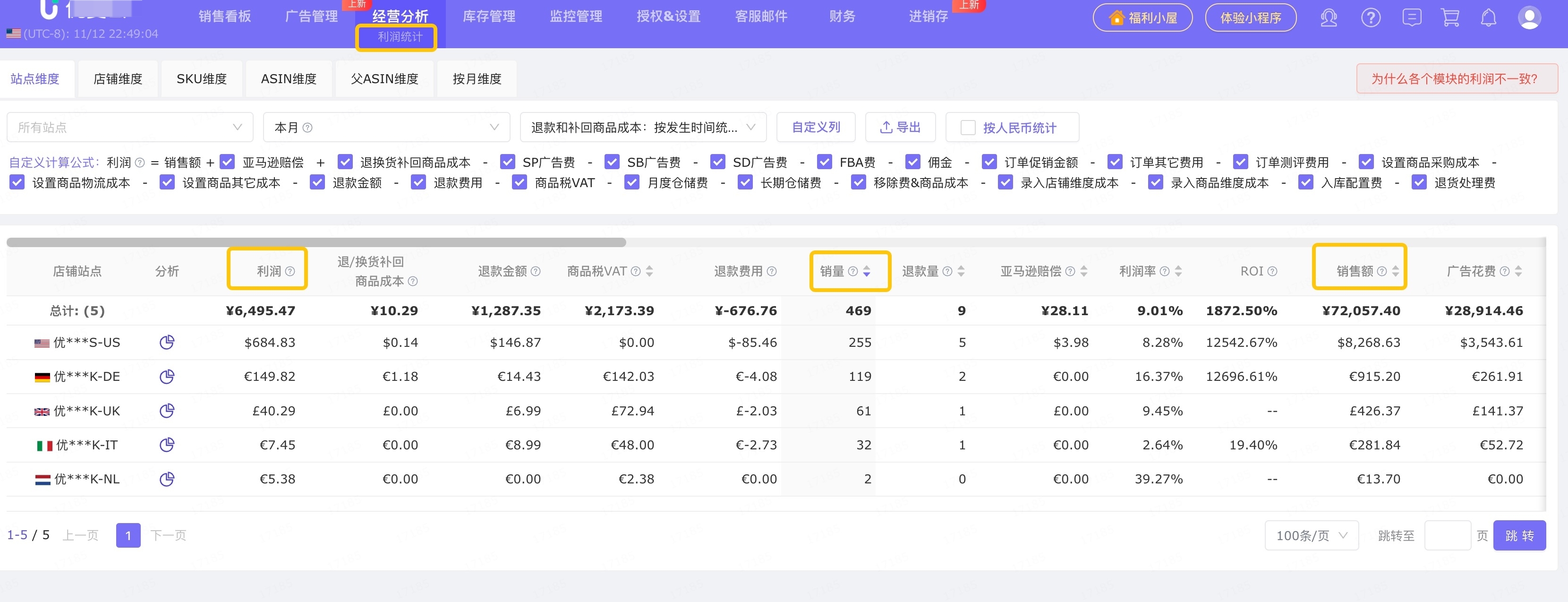1568x602 pixels.
Task: Uncheck 亚马逊赔偿 in formula
Action: tap(227, 162)
